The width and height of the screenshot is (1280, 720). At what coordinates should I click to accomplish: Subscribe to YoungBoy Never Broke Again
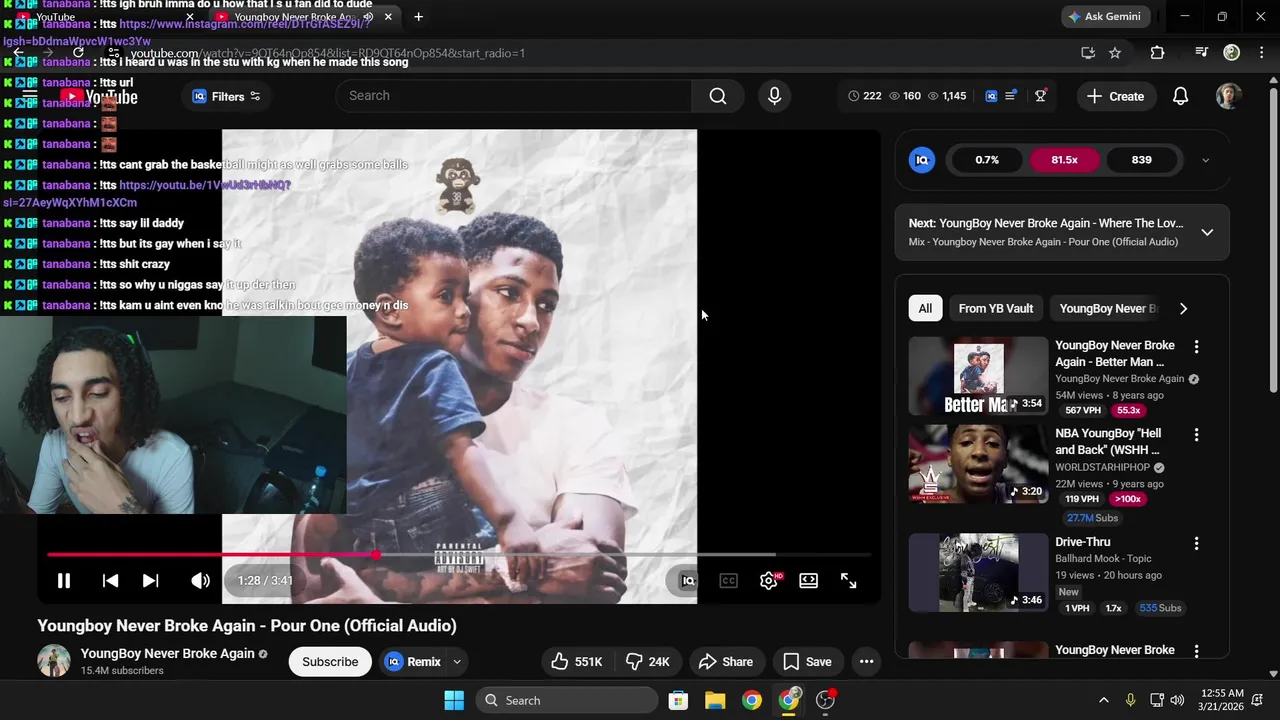tap(330, 661)
